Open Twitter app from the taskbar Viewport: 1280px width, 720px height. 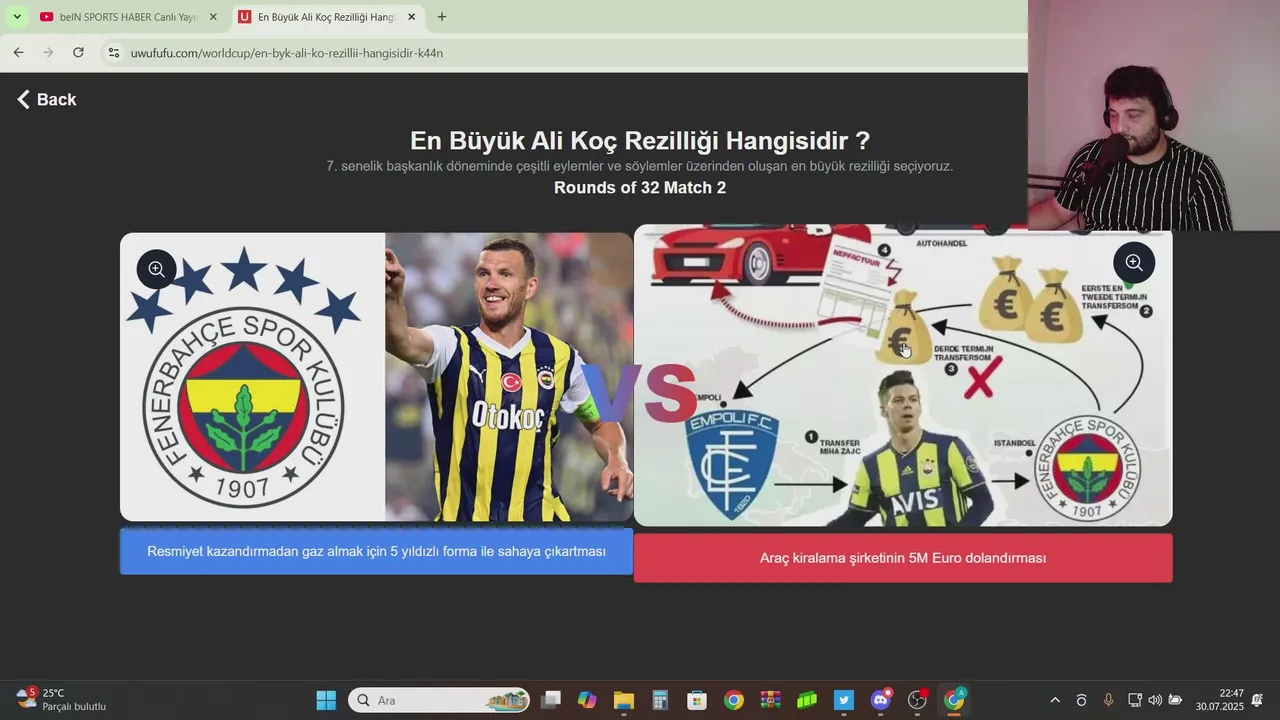coord(844,700)
